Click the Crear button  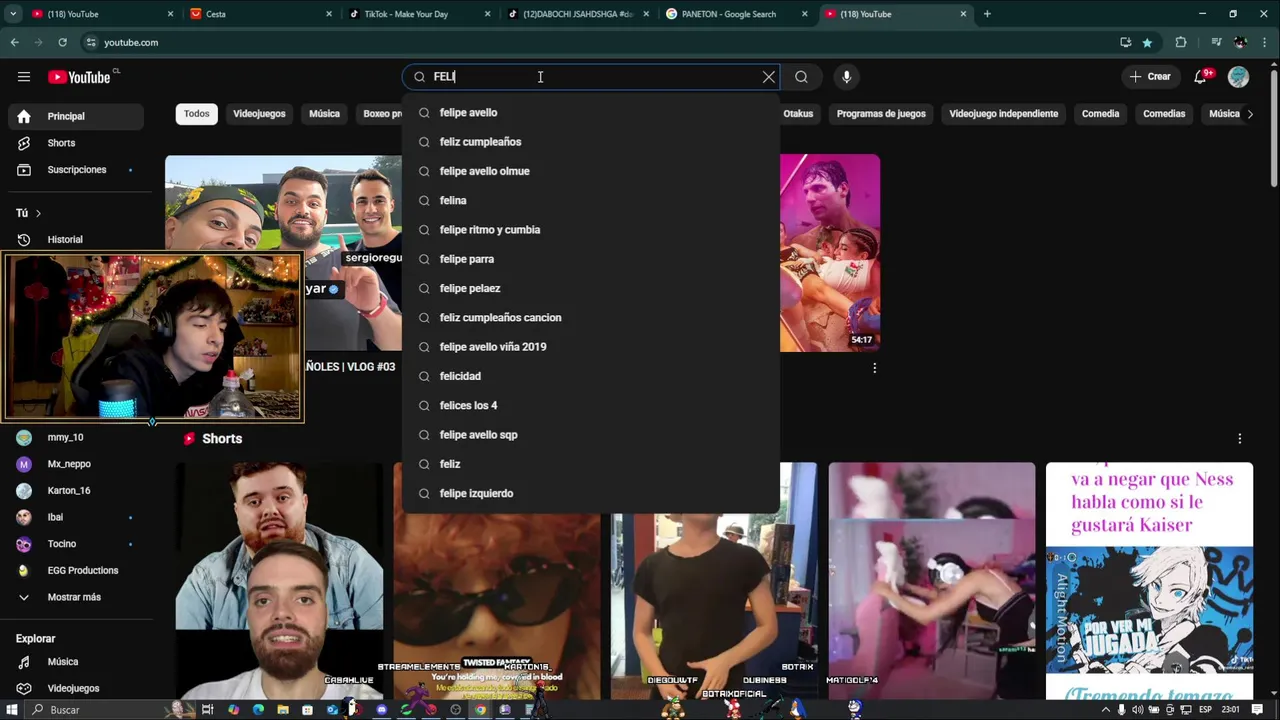pyautogui.click(x=1150, y=77)
